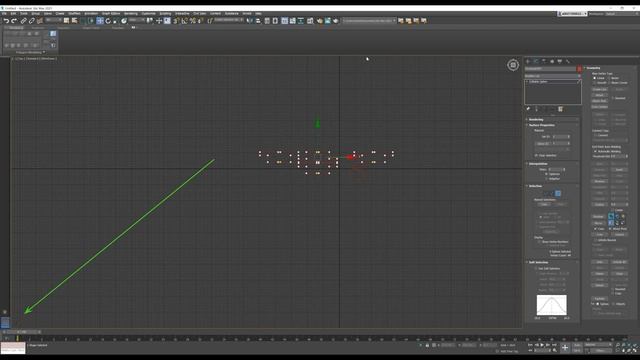Open the Customize menu
Image resolution: width=640 pixels, height=360 pixels.
[x=149, y=13]
